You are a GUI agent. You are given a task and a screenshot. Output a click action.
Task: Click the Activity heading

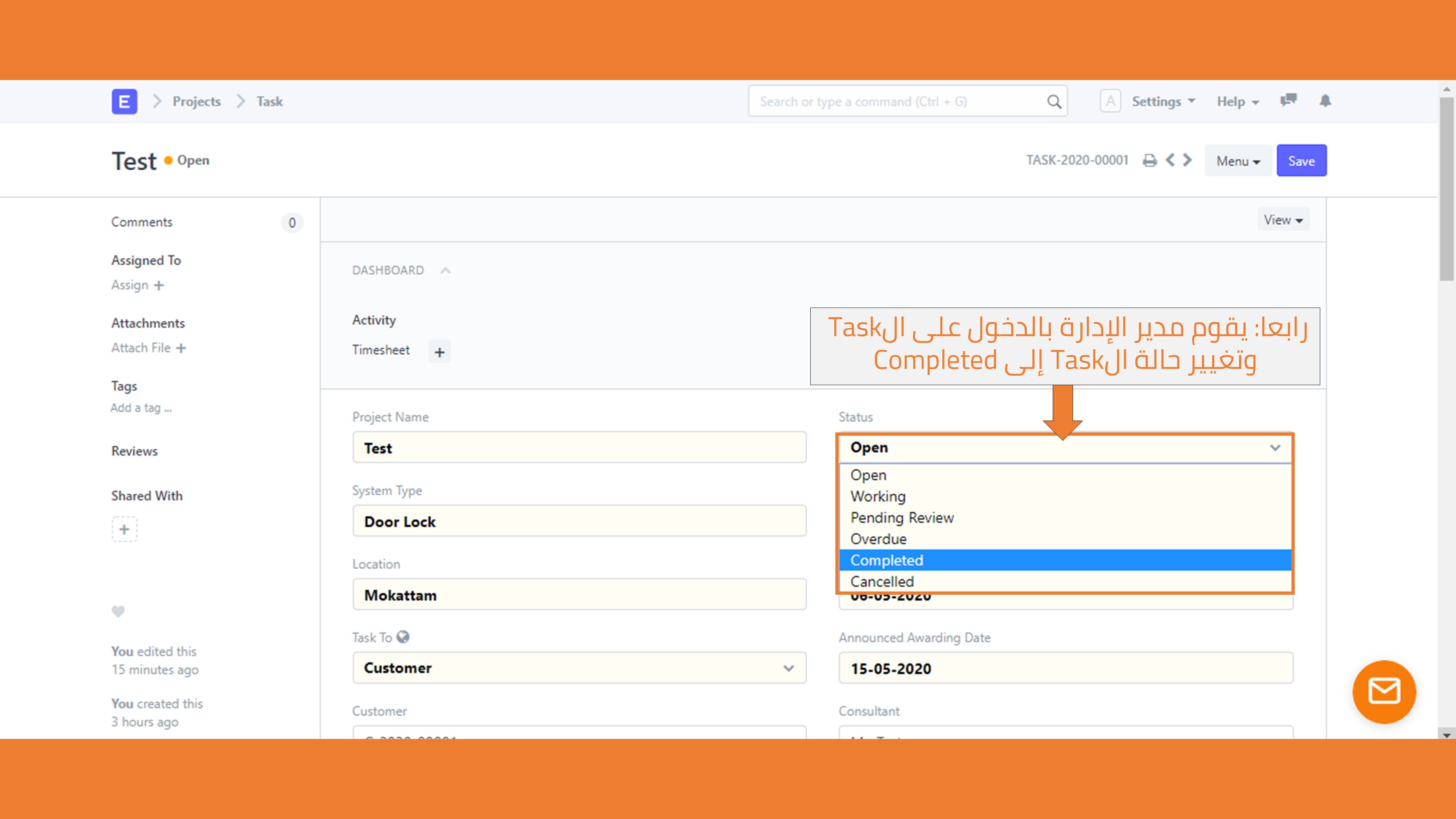pos(374,320)
